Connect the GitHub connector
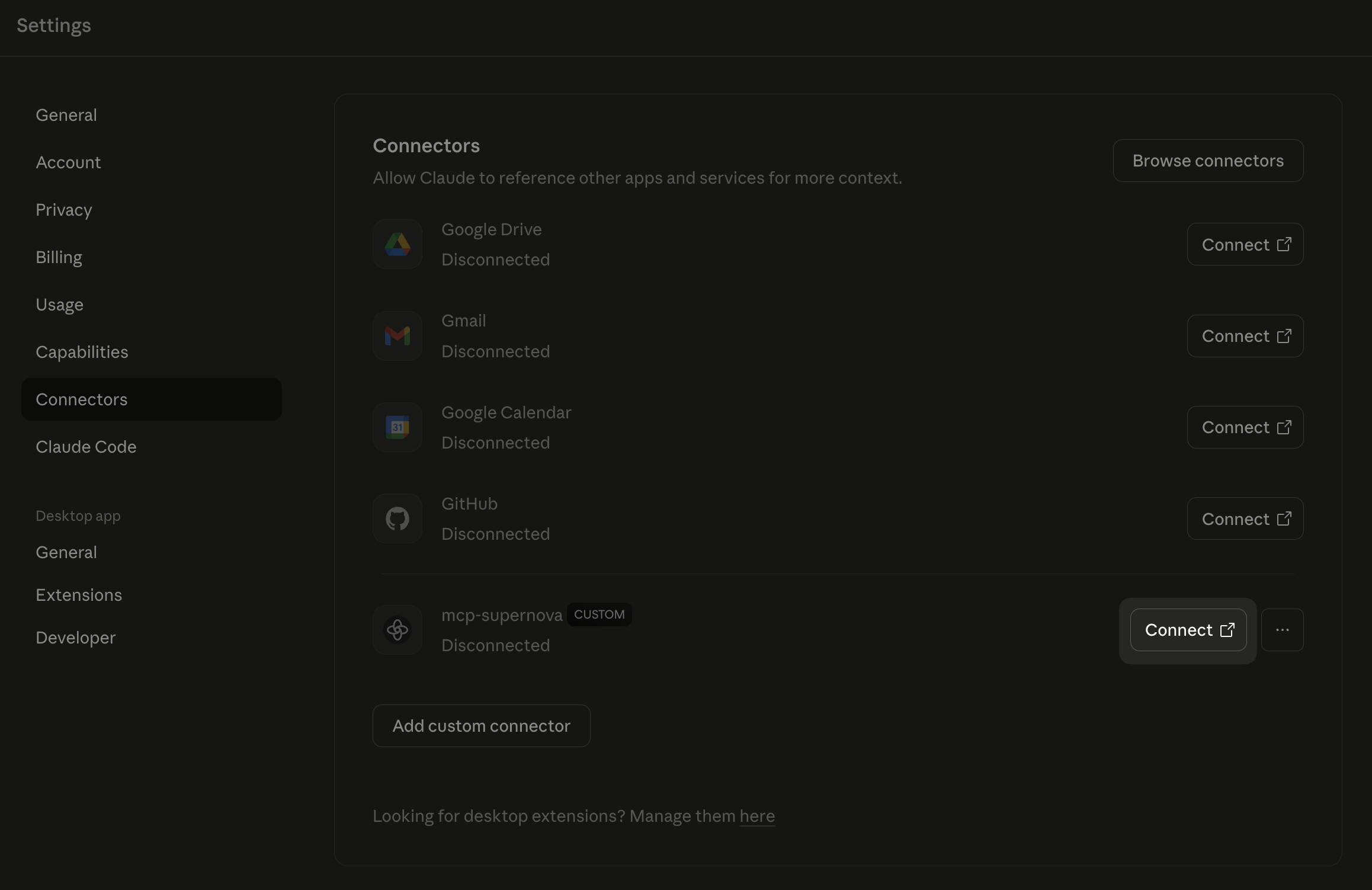The height and width of the screenshot is (890, 1372). click(1245, 518)
